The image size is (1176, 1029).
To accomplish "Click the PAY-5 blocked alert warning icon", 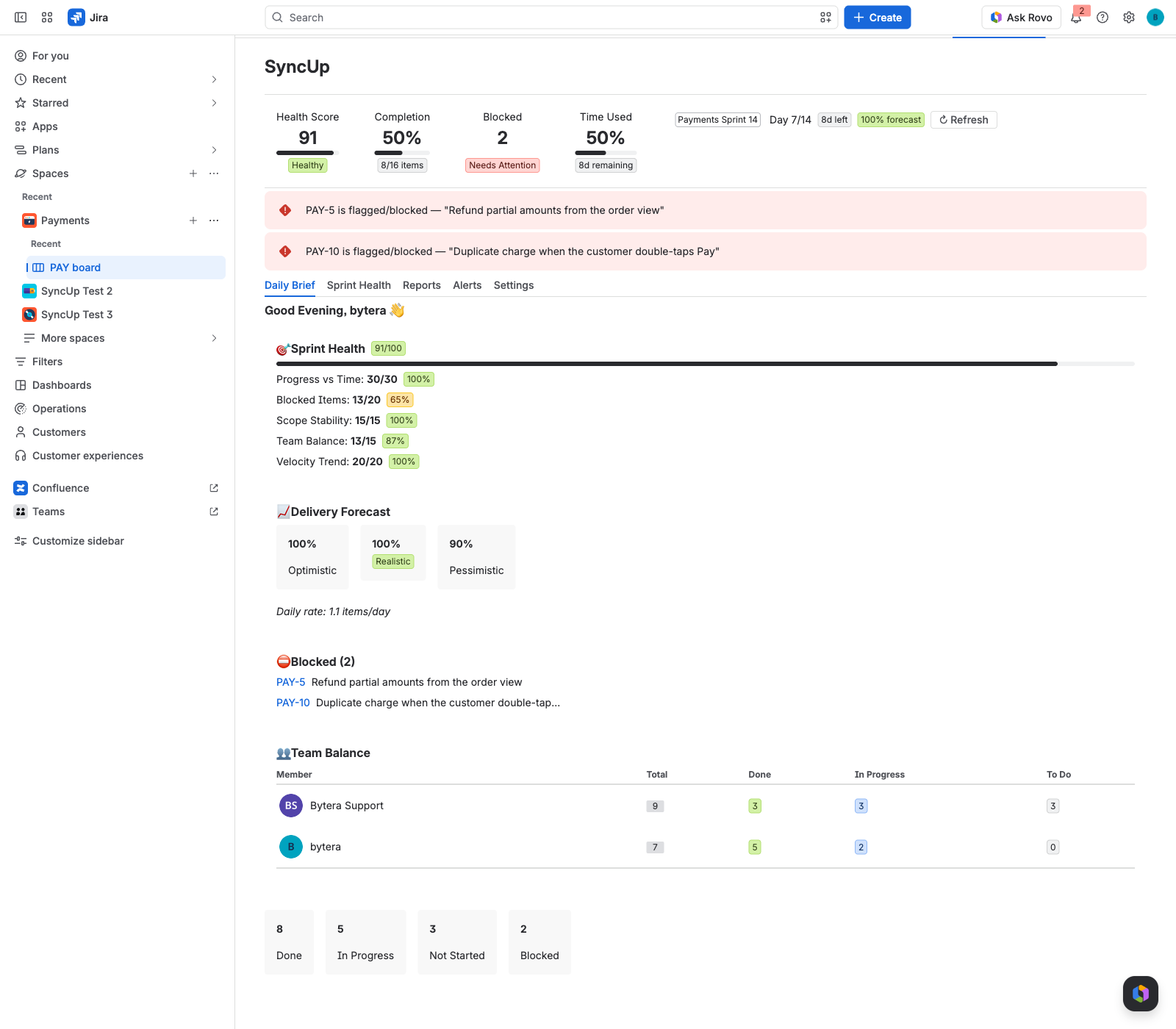I will (x=285, y=210).
